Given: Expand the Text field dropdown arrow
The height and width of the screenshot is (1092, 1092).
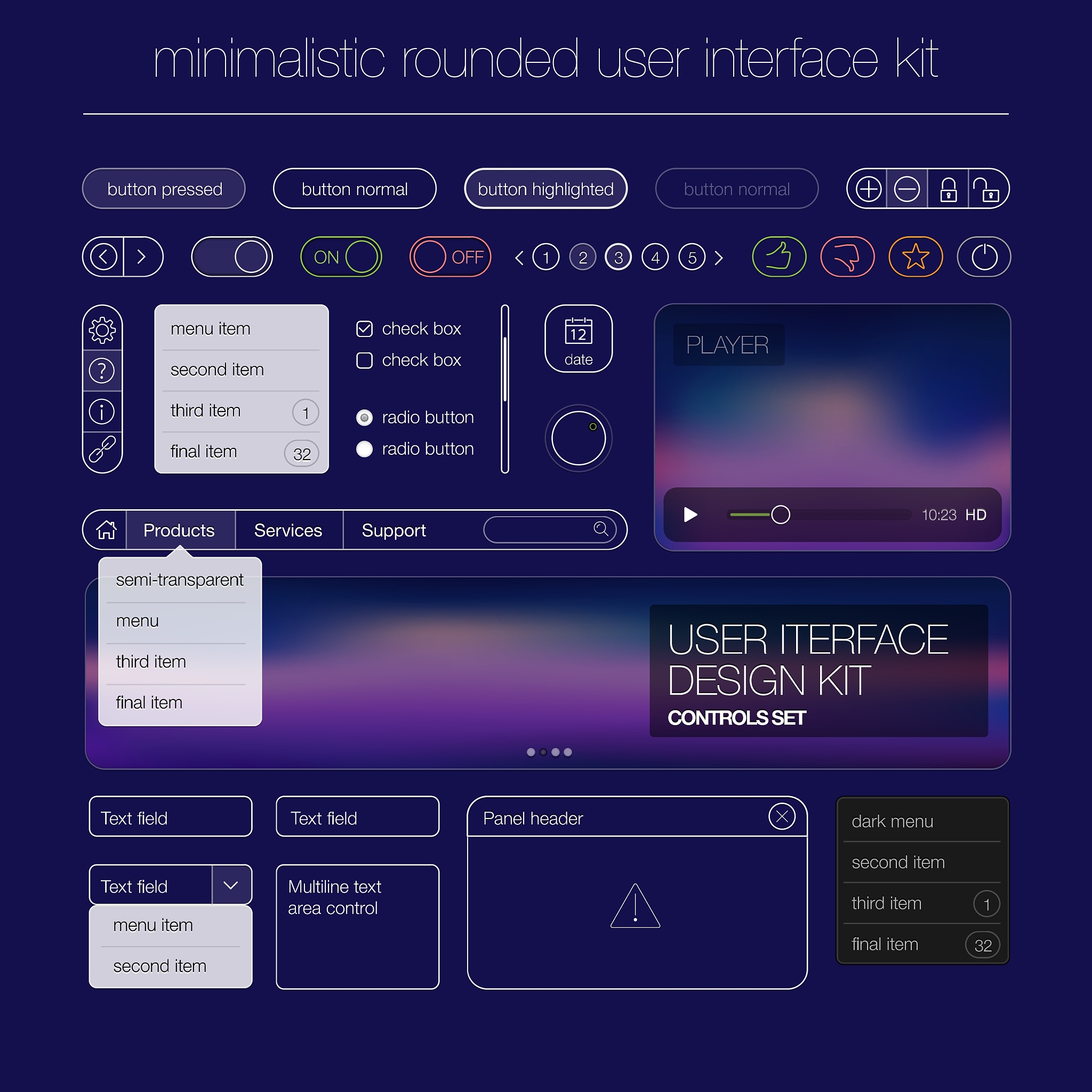Looking at the screenshot, I should coord(231,885).
